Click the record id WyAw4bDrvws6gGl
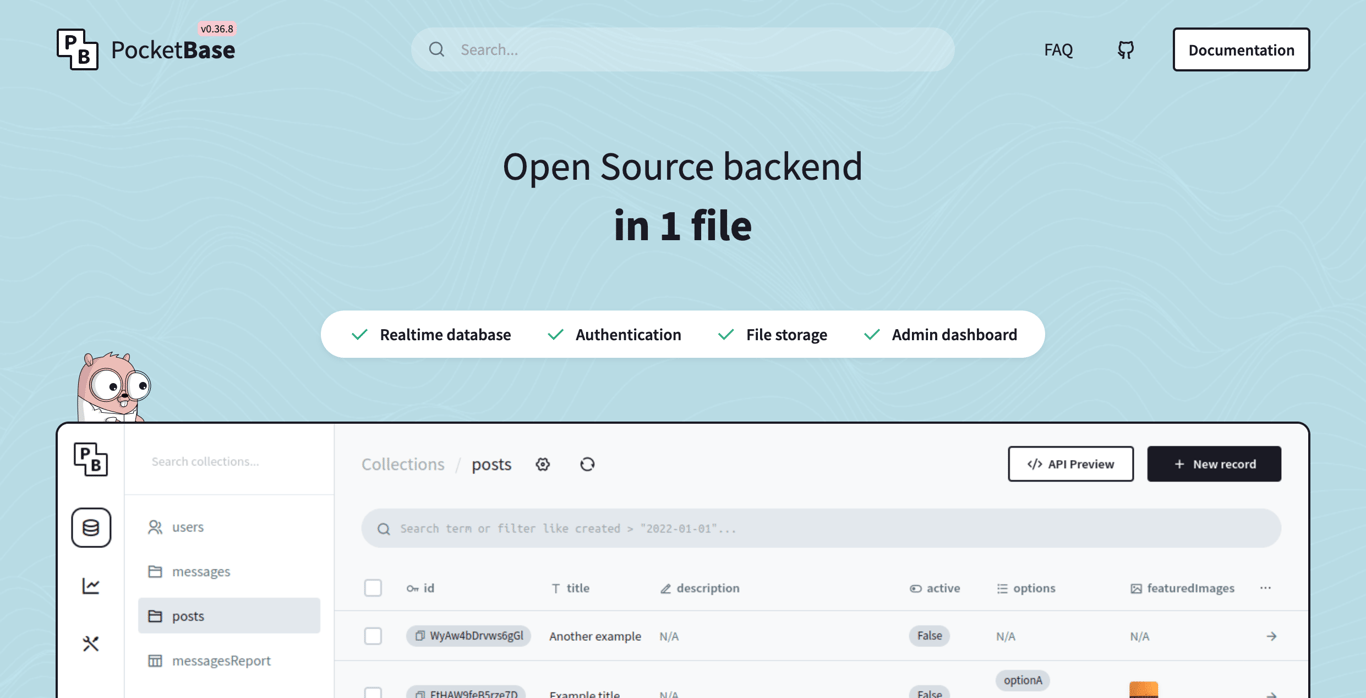 tap(476, 636)
